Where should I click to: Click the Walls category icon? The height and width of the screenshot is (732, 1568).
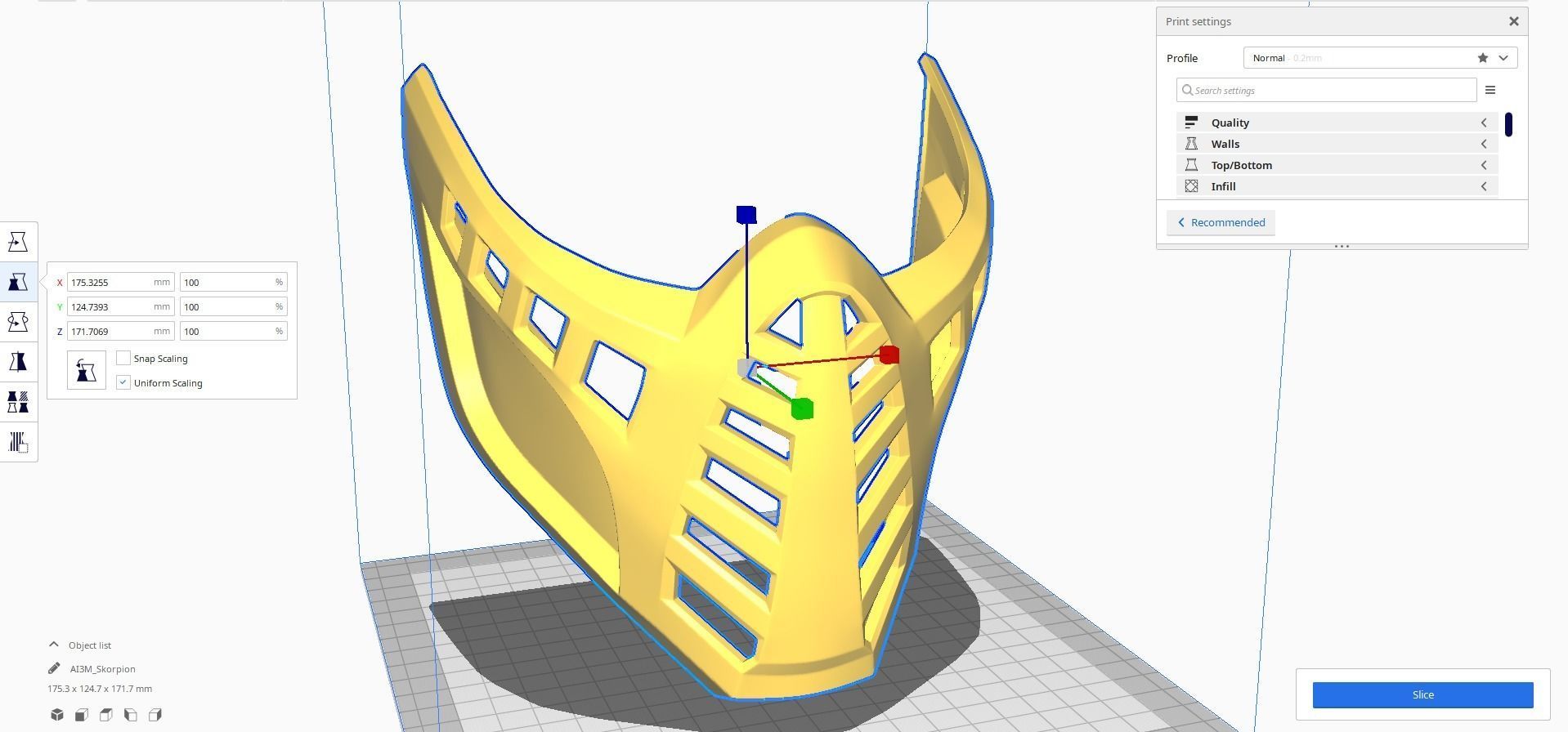pos(1192,144)
